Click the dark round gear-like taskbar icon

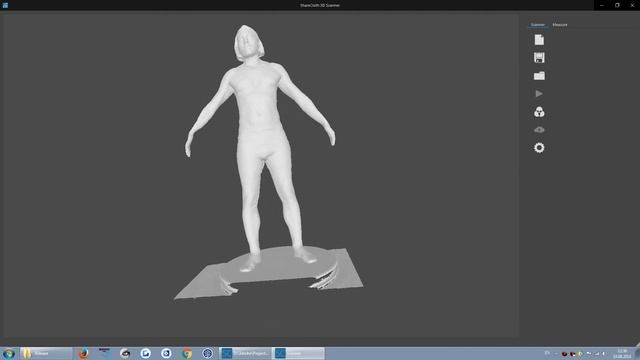[x=207, y=353]
